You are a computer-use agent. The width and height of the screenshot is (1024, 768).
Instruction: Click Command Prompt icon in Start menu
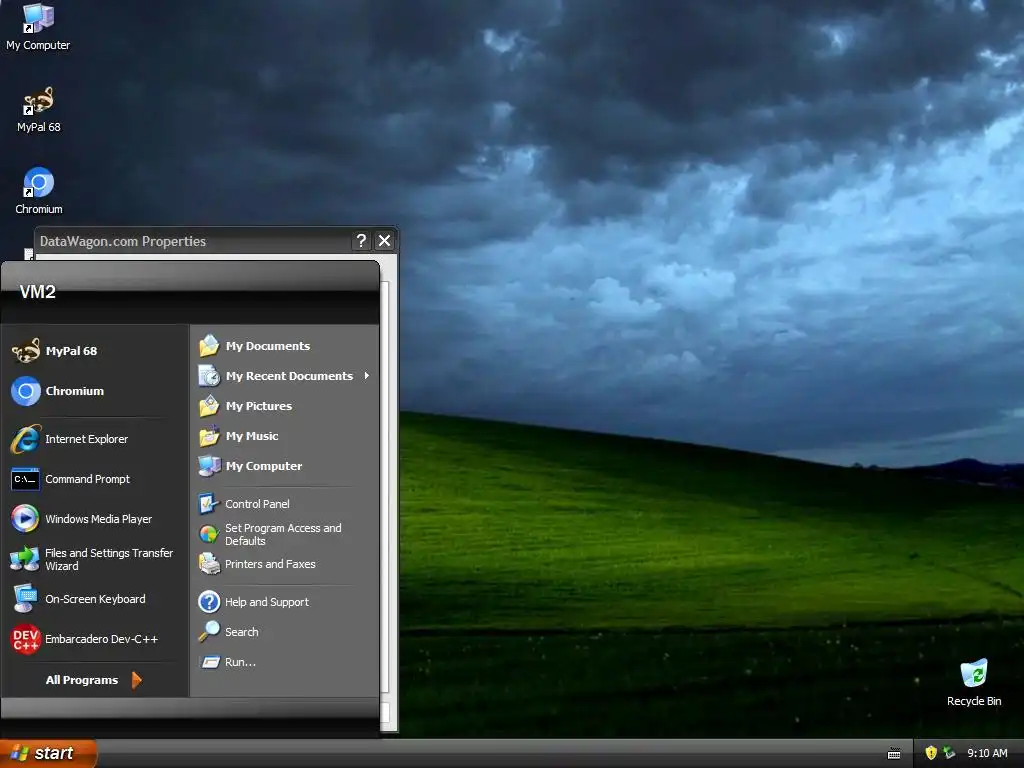pos(25,479)
